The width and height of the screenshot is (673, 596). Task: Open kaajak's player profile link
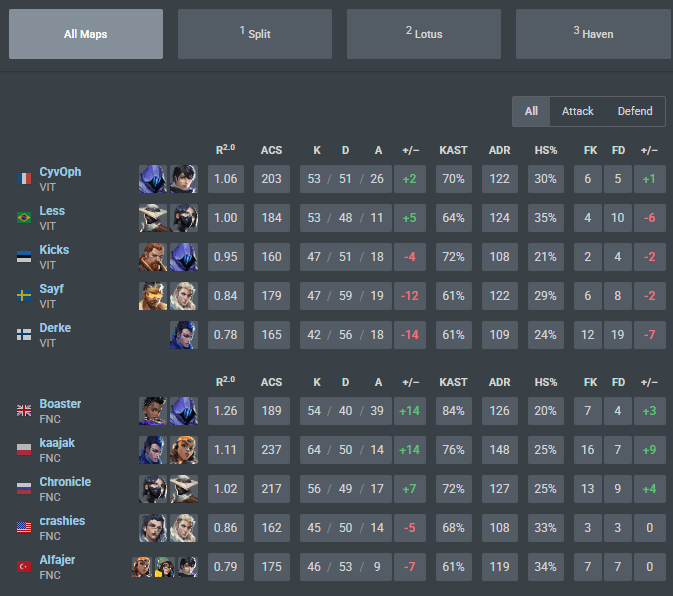(57, 443)
